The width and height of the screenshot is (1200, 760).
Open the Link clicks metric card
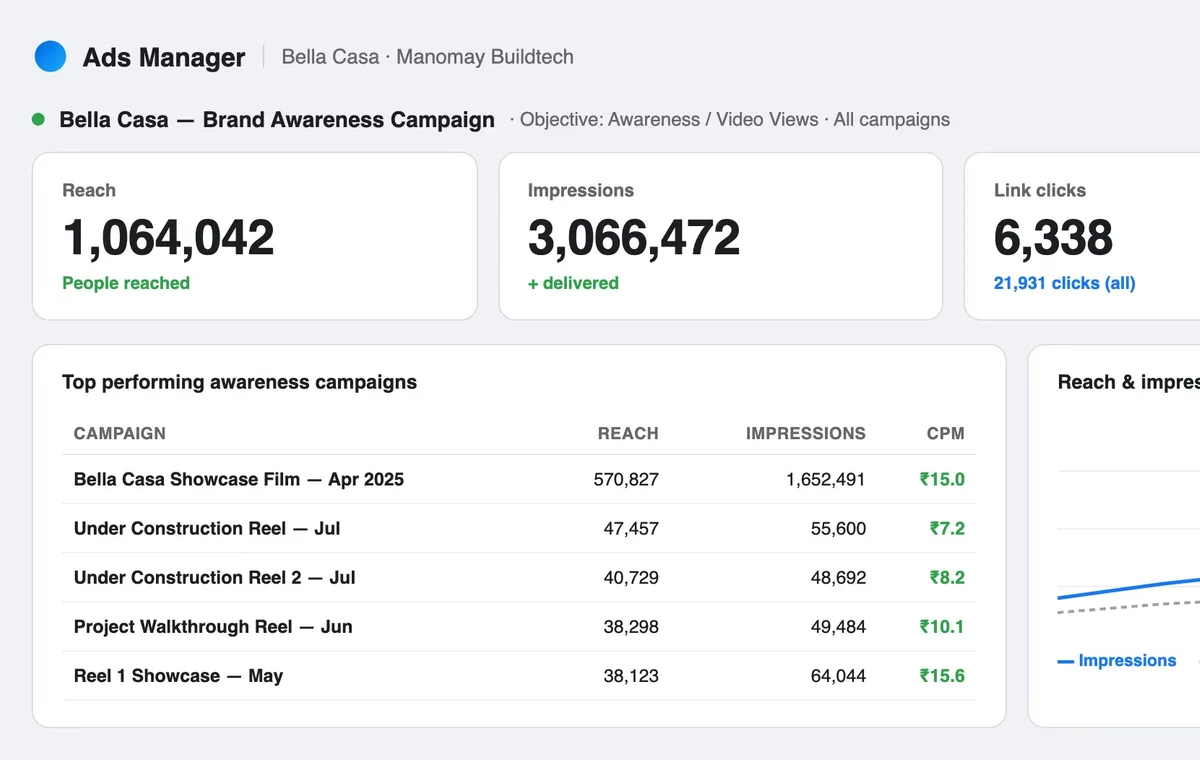[1082, 236]
